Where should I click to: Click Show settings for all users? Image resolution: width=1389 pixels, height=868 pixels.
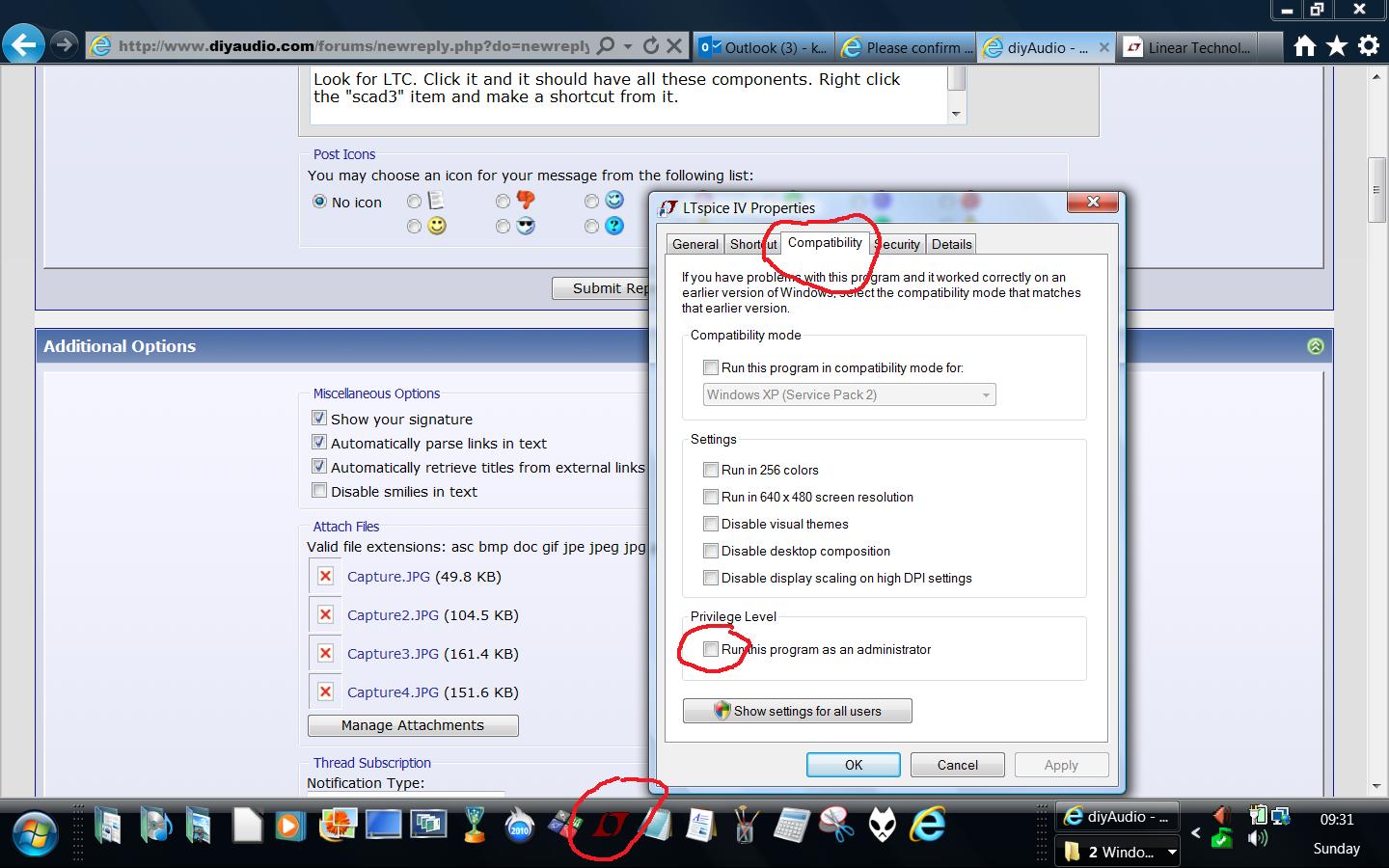[x=798, y=711]
